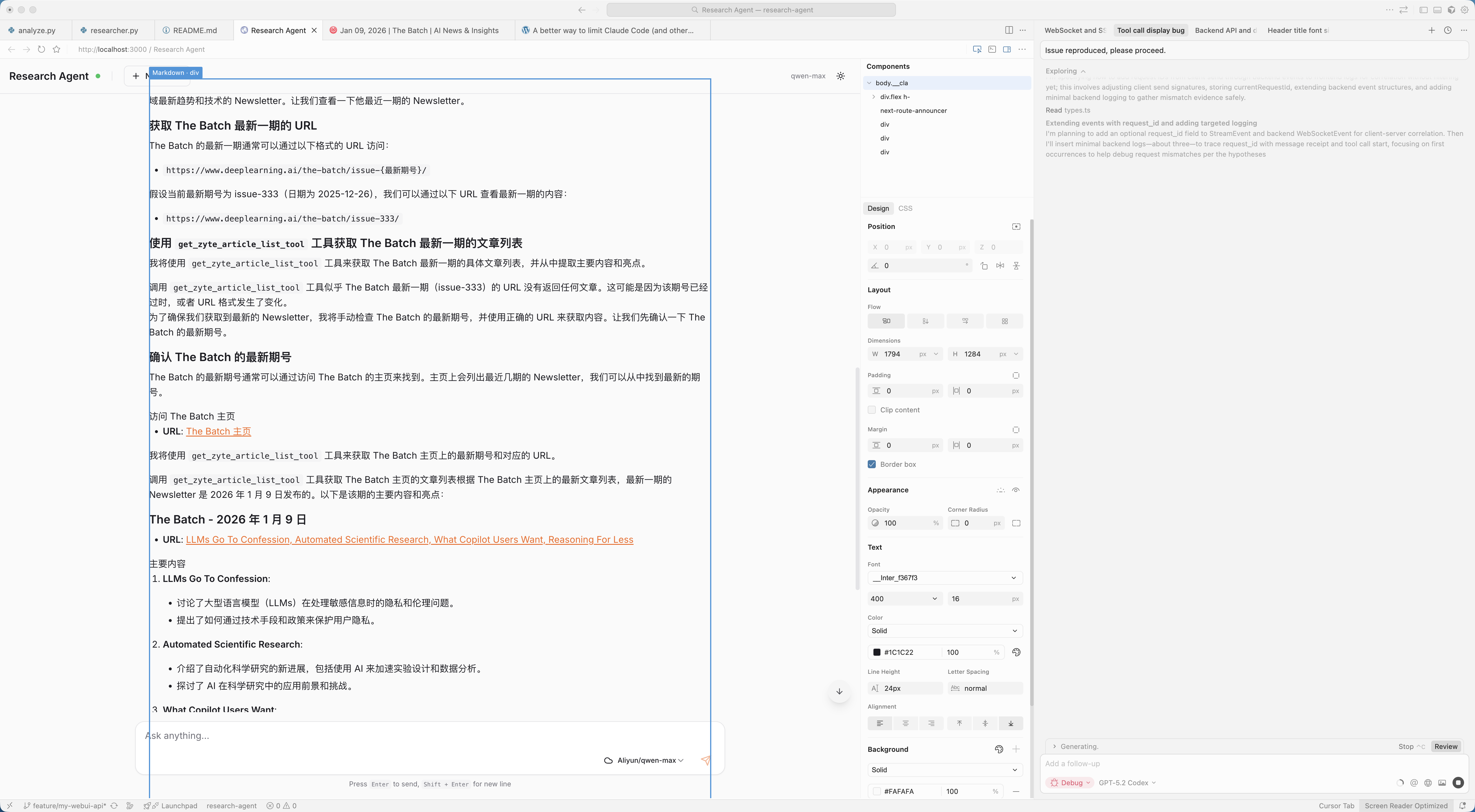The height and width of the screenshot is (812, 1475).
Task: Open chat history clock icon
Action: pos(1448,30)
